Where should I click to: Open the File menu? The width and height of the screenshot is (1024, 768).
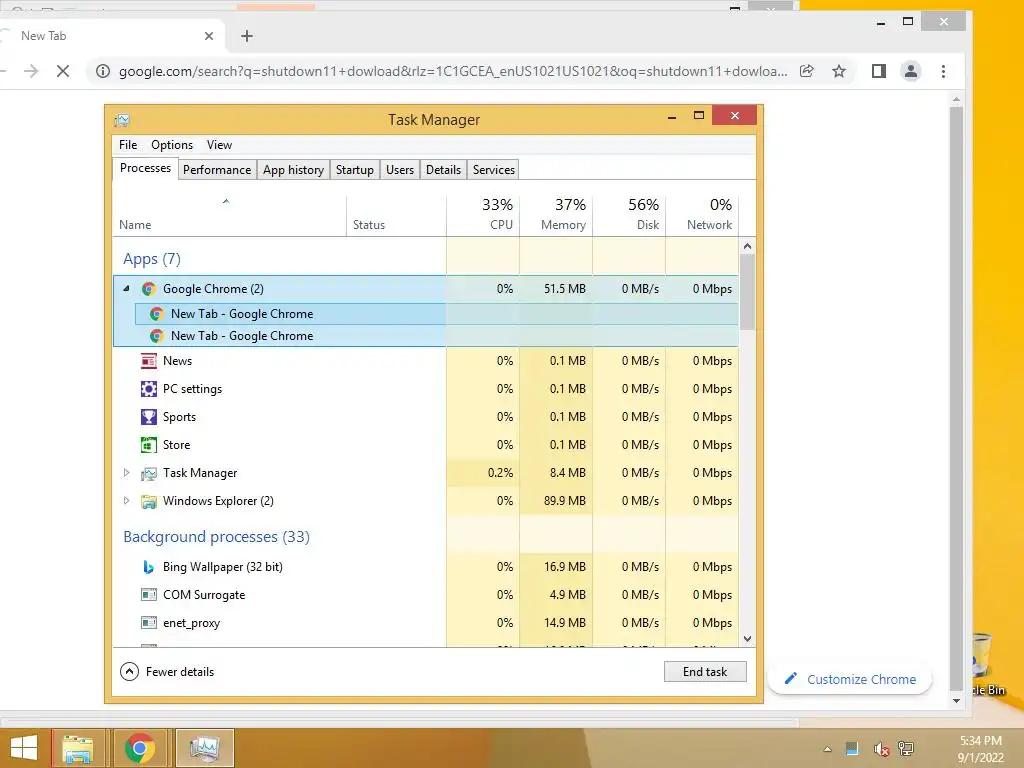point(128,145)
